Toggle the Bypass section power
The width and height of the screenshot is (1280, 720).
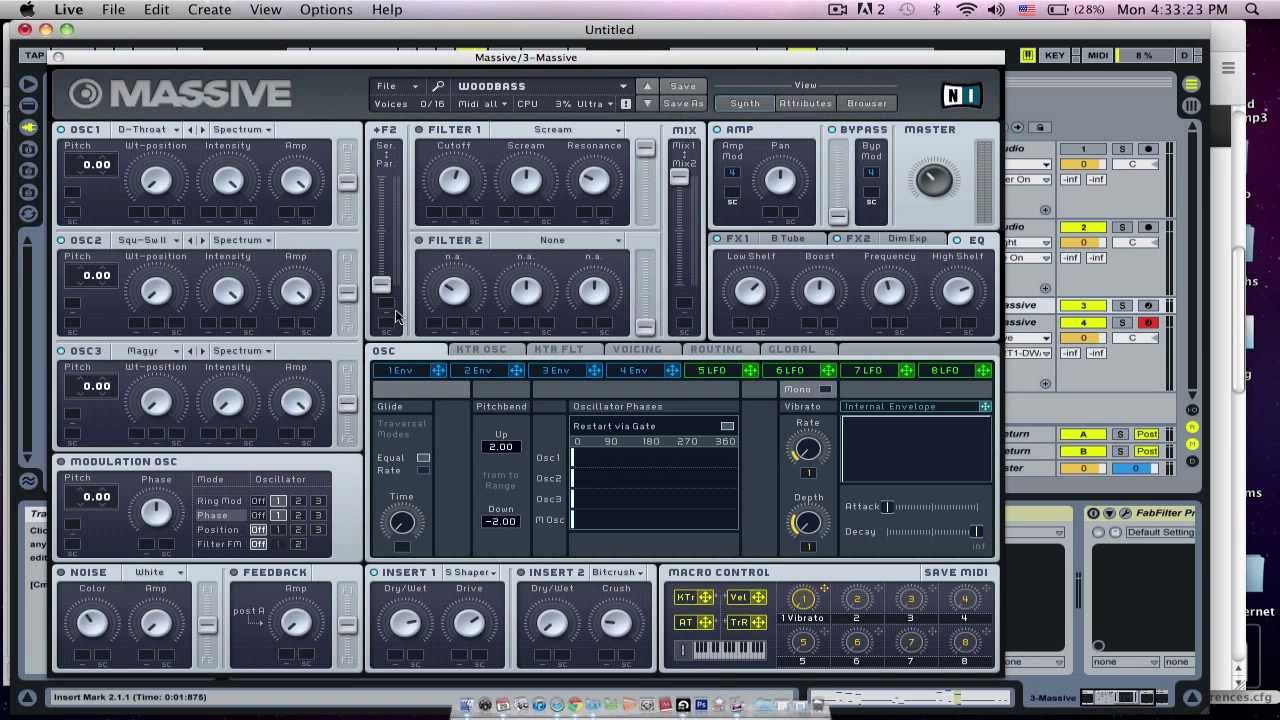(x=832, y=130)
